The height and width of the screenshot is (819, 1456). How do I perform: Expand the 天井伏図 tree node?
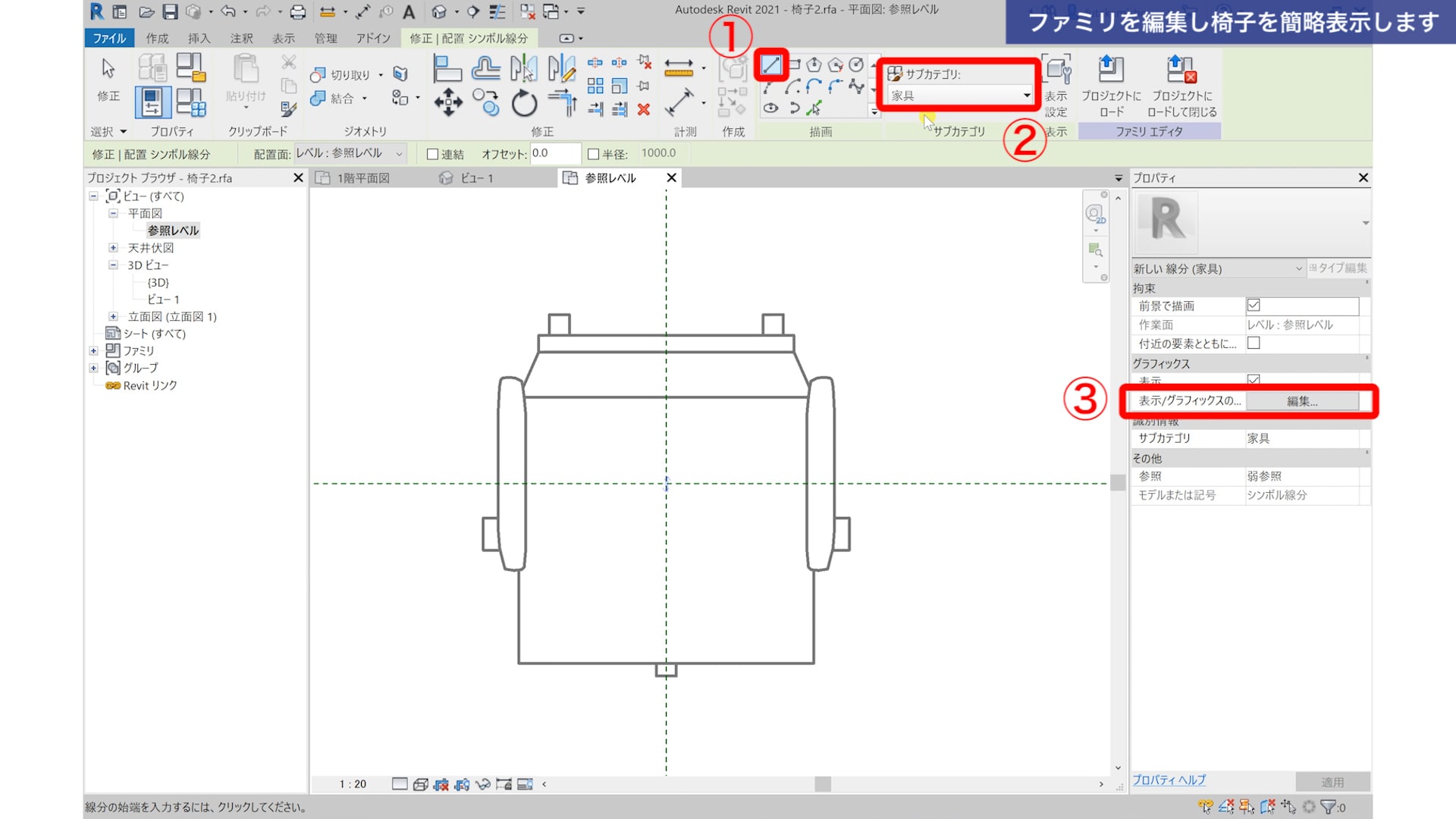point(113,248)
